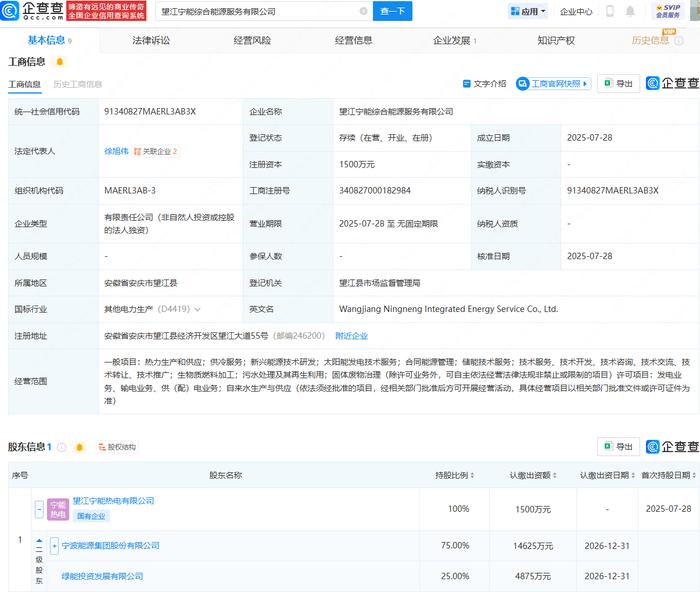Switch to 企业发展 tab

(x=452, y=41)
